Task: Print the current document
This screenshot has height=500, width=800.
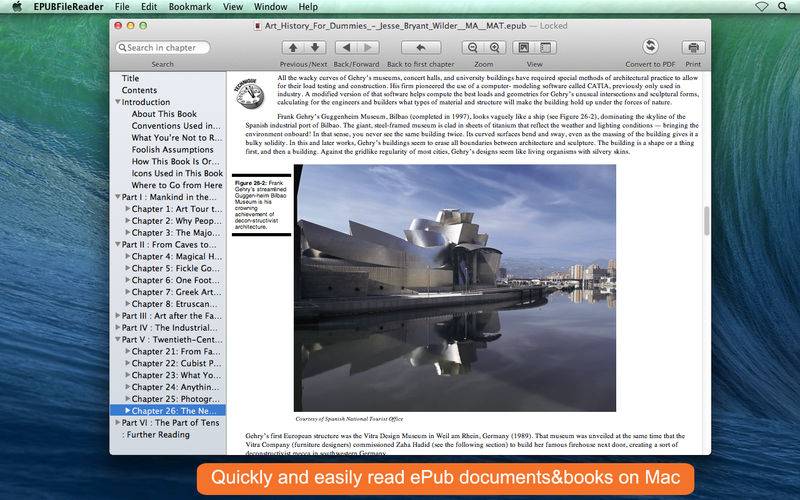Action: [x=693, y=47]
